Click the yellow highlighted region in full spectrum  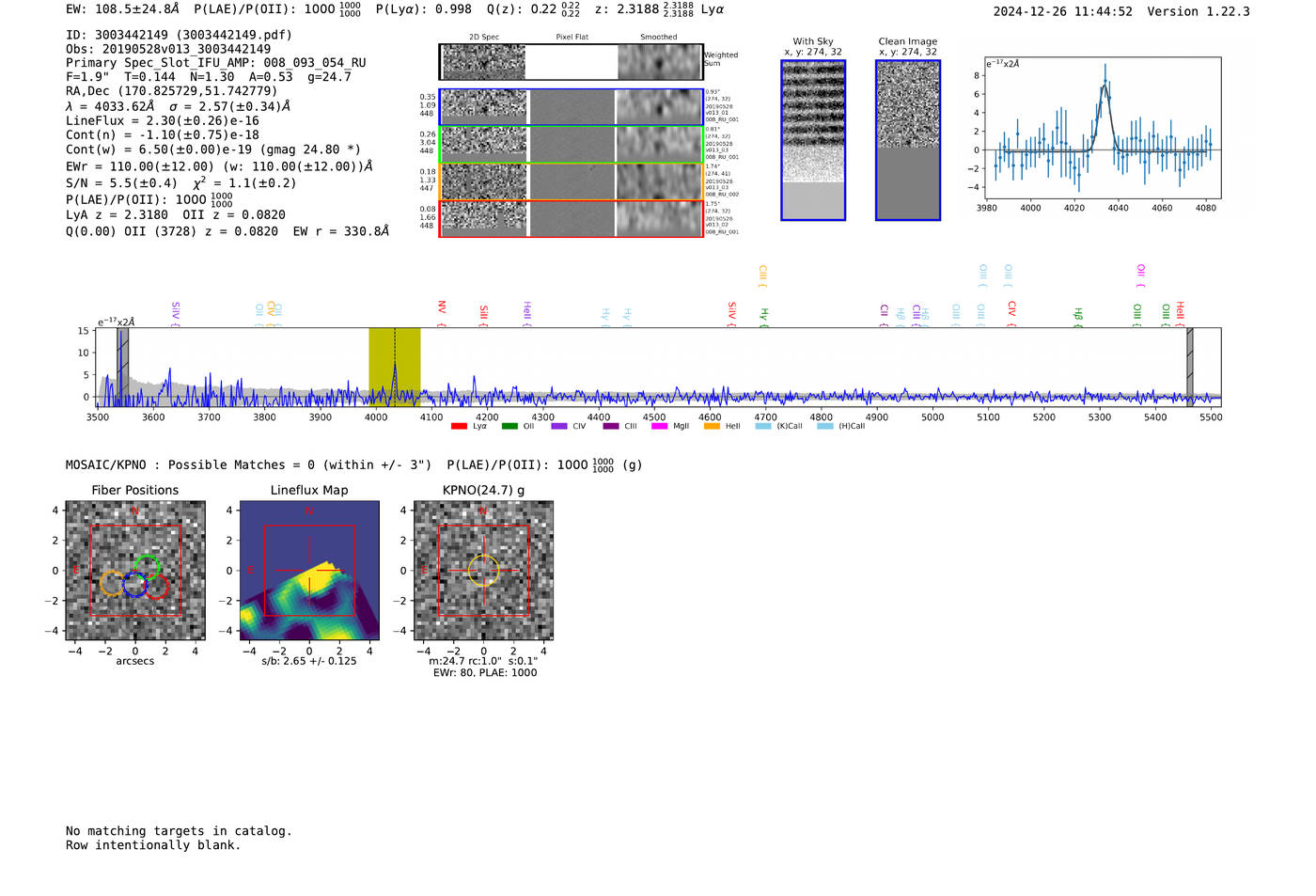point(394,367)
